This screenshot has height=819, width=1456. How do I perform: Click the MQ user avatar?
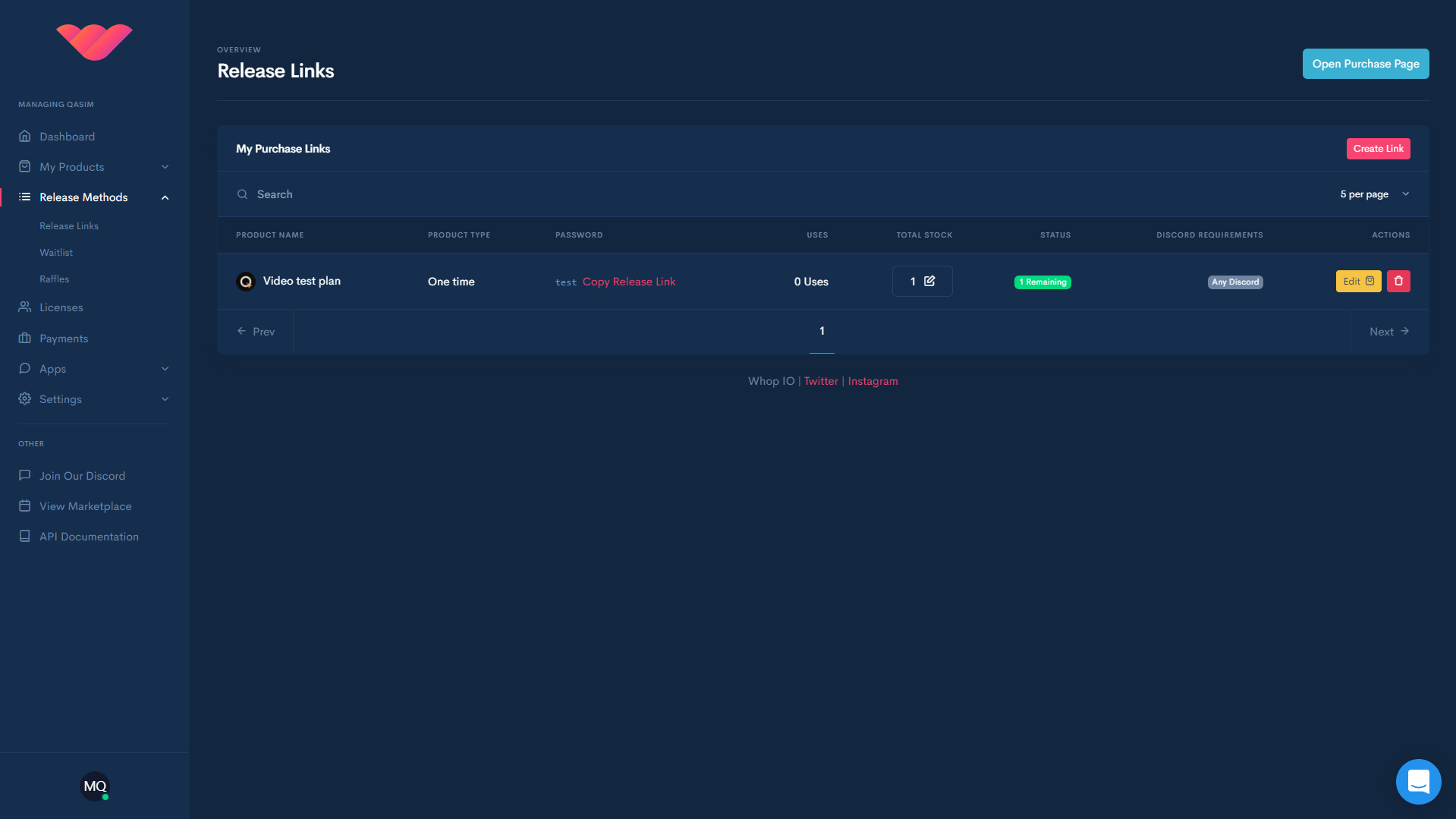[95, 786]
